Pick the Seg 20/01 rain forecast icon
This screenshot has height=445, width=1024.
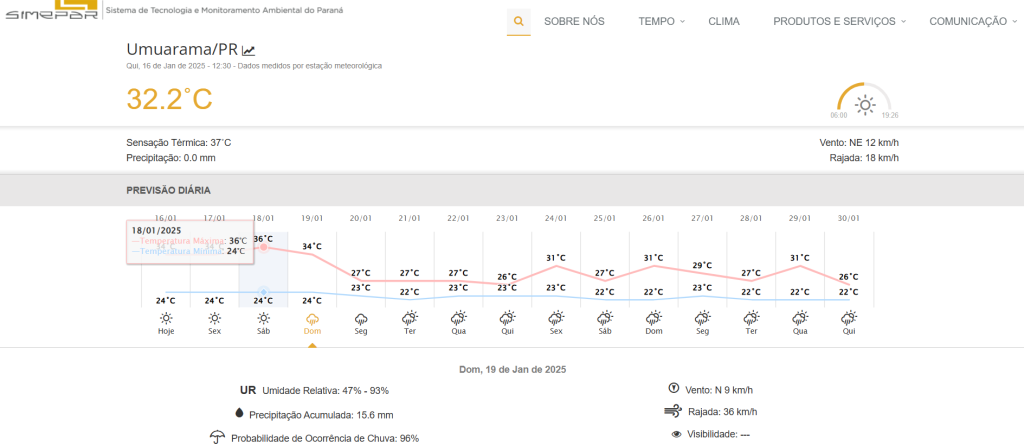[x=361, y=318]
